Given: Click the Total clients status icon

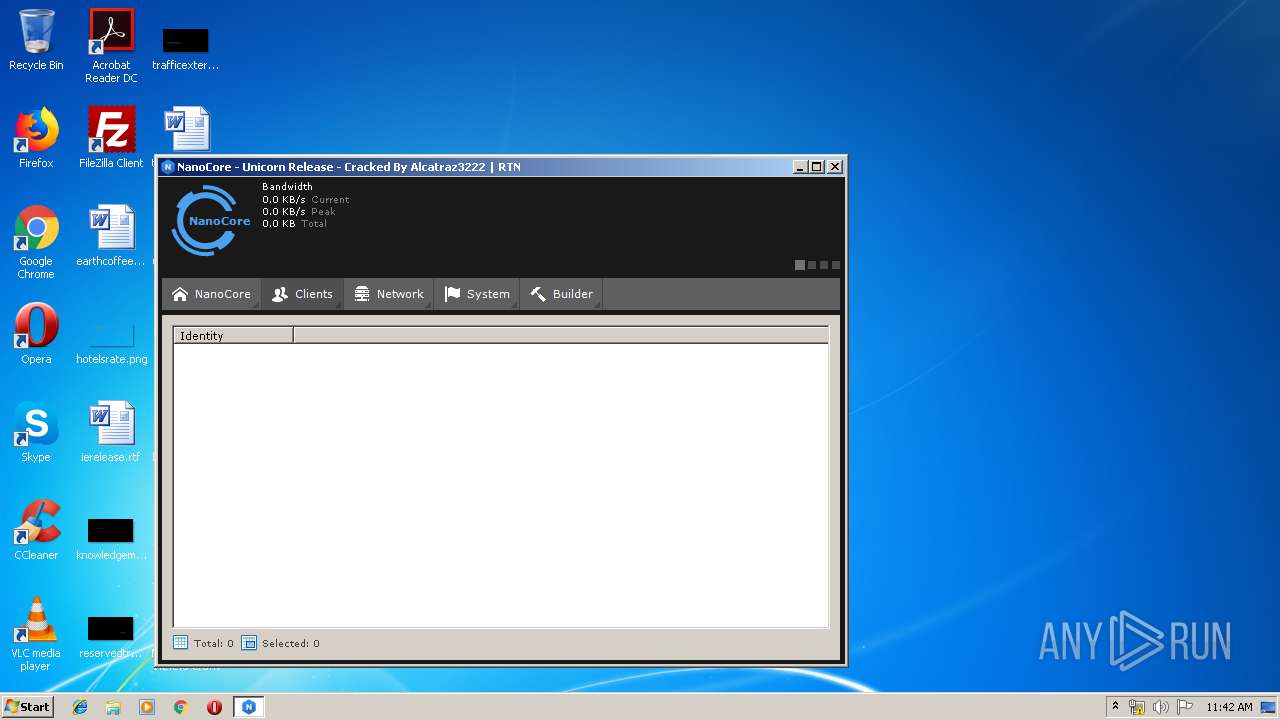Looking at the screenshot, I should click(180, 643).
